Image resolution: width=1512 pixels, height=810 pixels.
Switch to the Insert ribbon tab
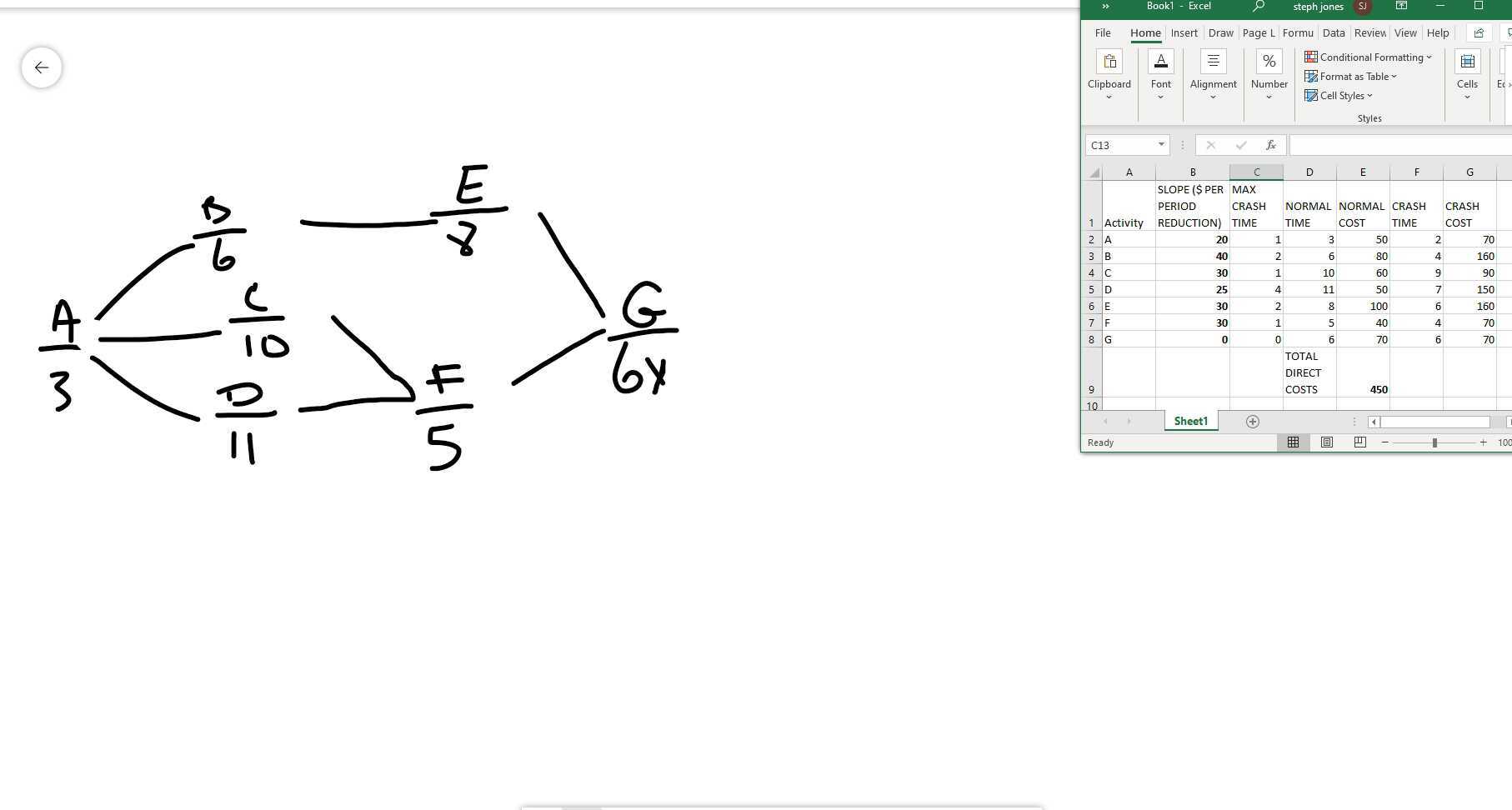(1184, 33)
